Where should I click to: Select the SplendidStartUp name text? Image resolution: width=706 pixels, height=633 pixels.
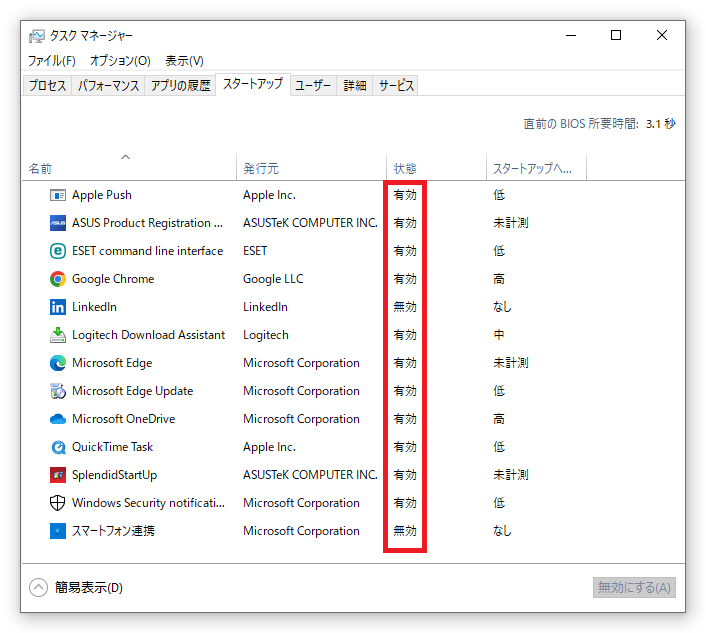114,475
